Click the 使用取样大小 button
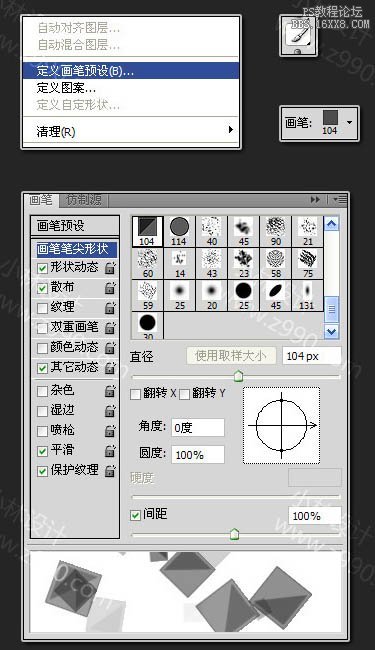Viewport: 375px width, 650px height. click(231, 356)
